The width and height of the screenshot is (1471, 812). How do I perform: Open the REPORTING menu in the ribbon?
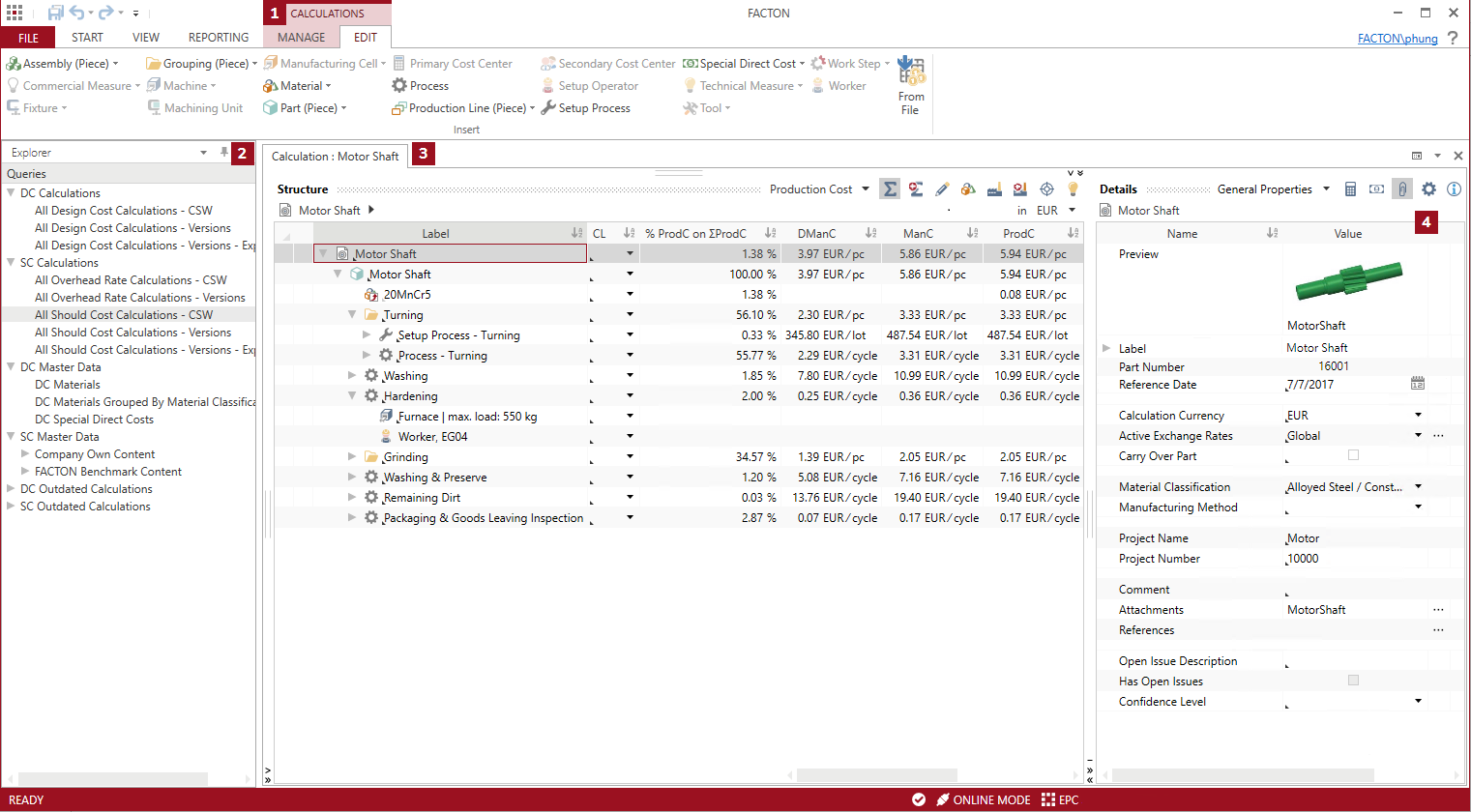tap(218, 37)
